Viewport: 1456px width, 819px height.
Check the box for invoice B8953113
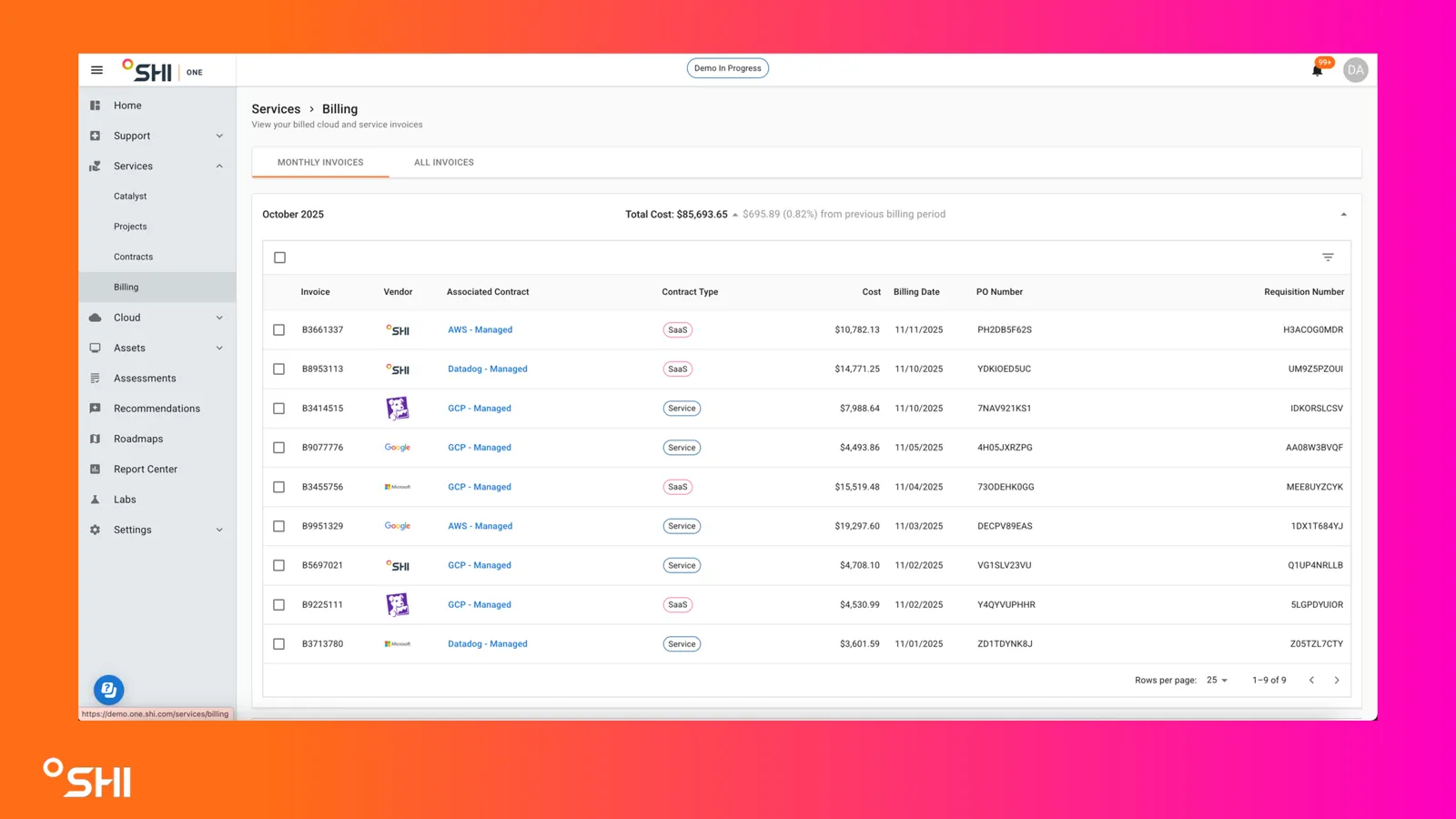(x=279, y=369)
